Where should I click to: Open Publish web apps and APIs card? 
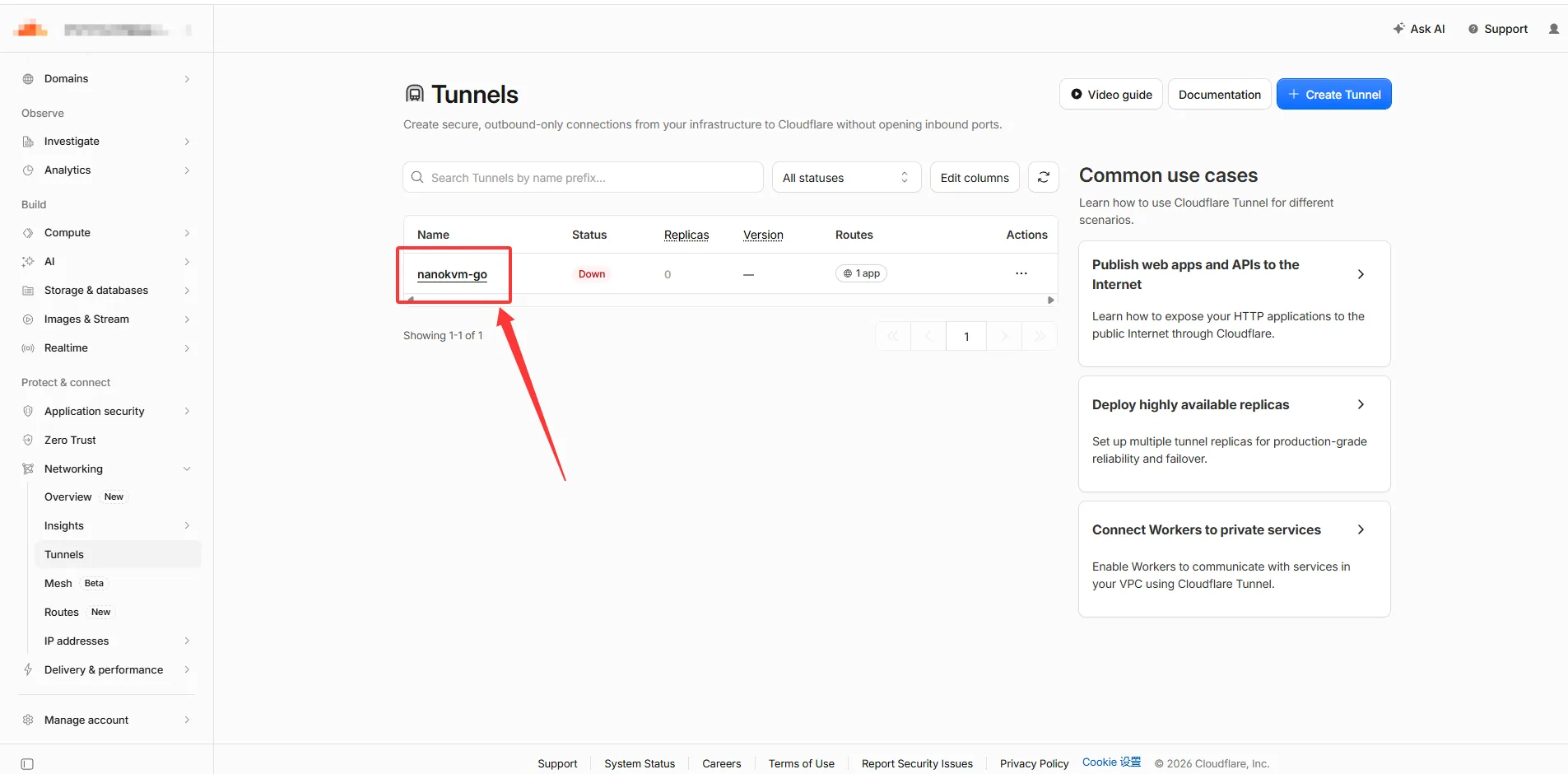(1234, 303)
